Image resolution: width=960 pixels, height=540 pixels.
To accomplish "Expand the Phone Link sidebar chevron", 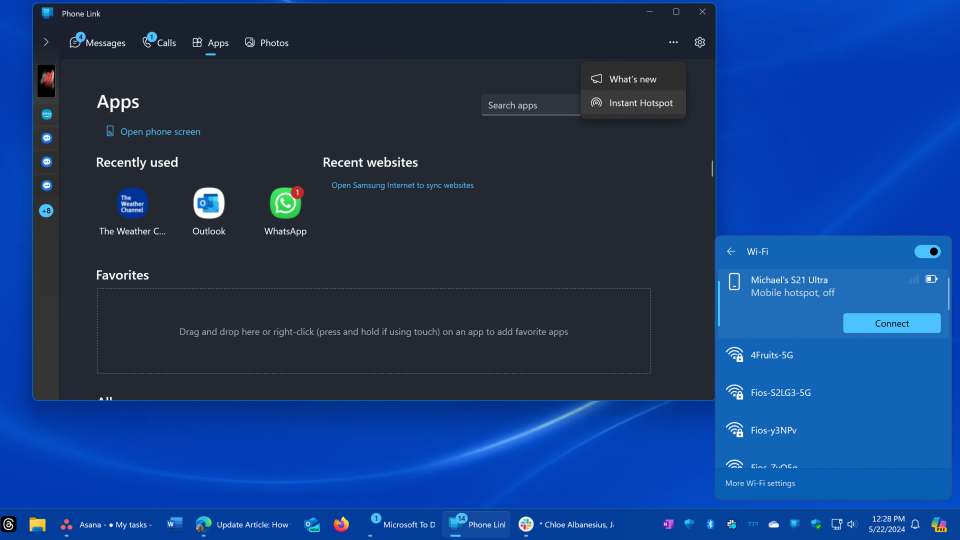I will [46, 42].
